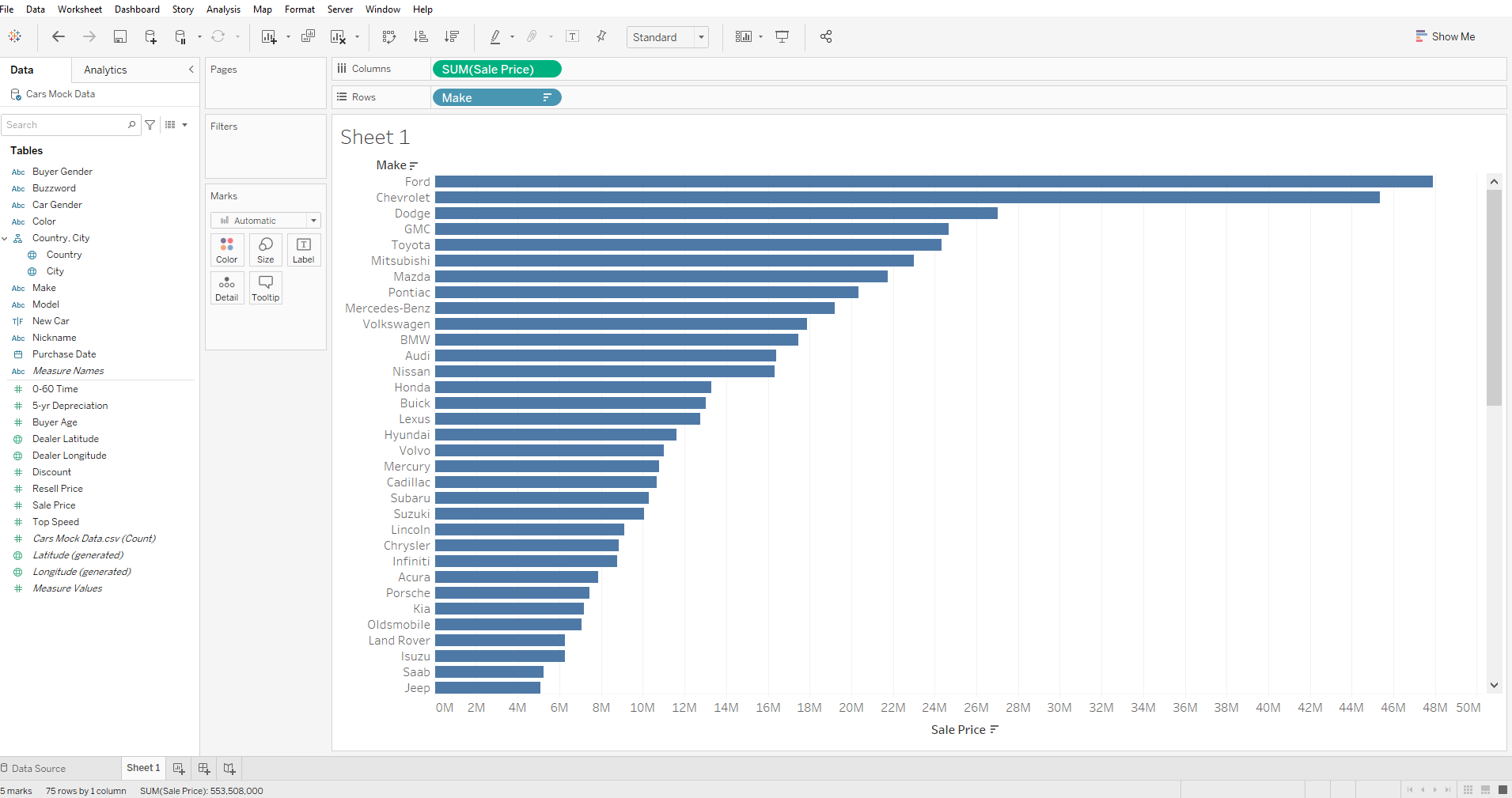Open the Analysis menu
Image resolution: width=1512 pixels, height=798 pixels.
click(223, 9)
